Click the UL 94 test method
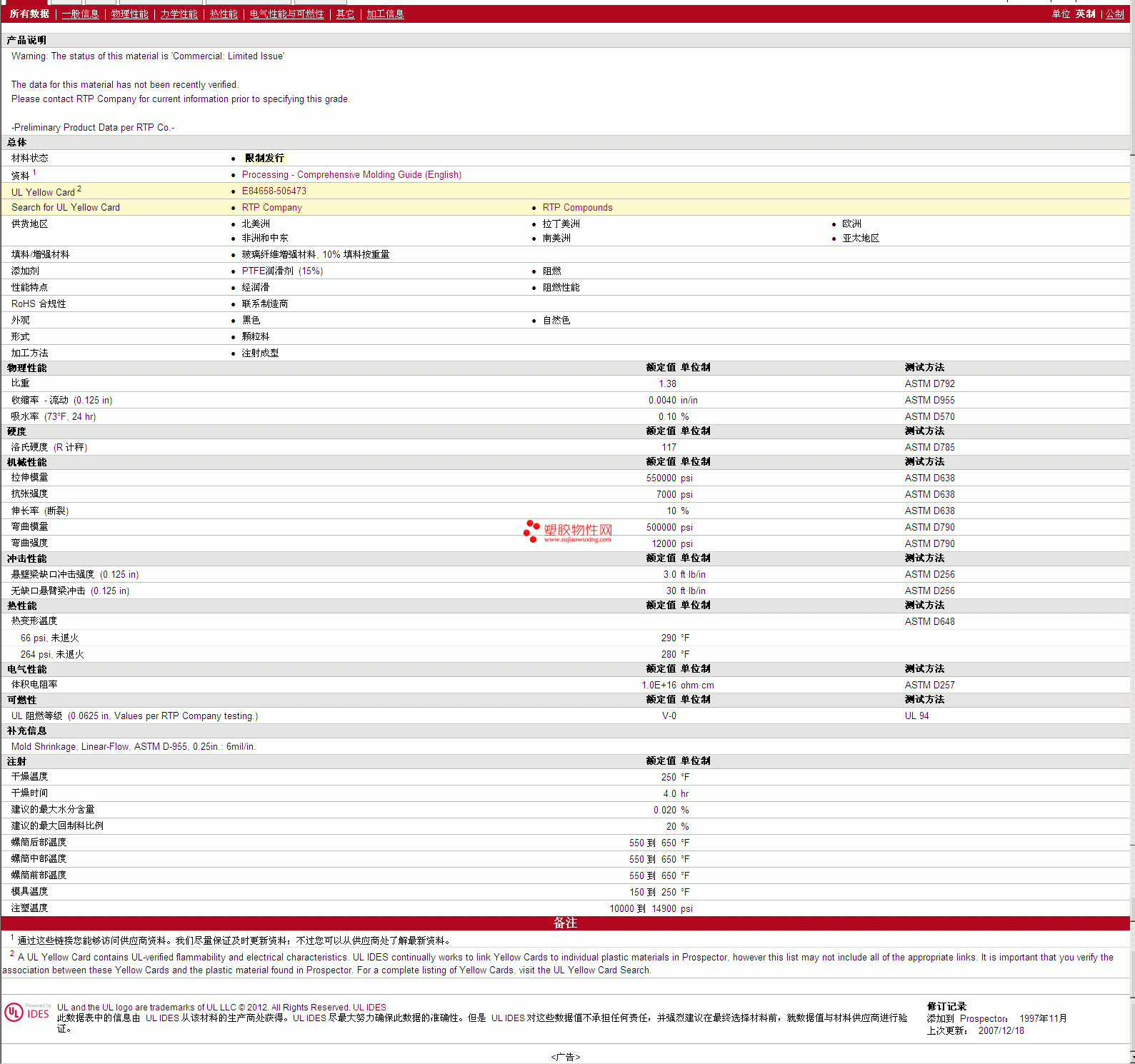 [x=916, y=716]
